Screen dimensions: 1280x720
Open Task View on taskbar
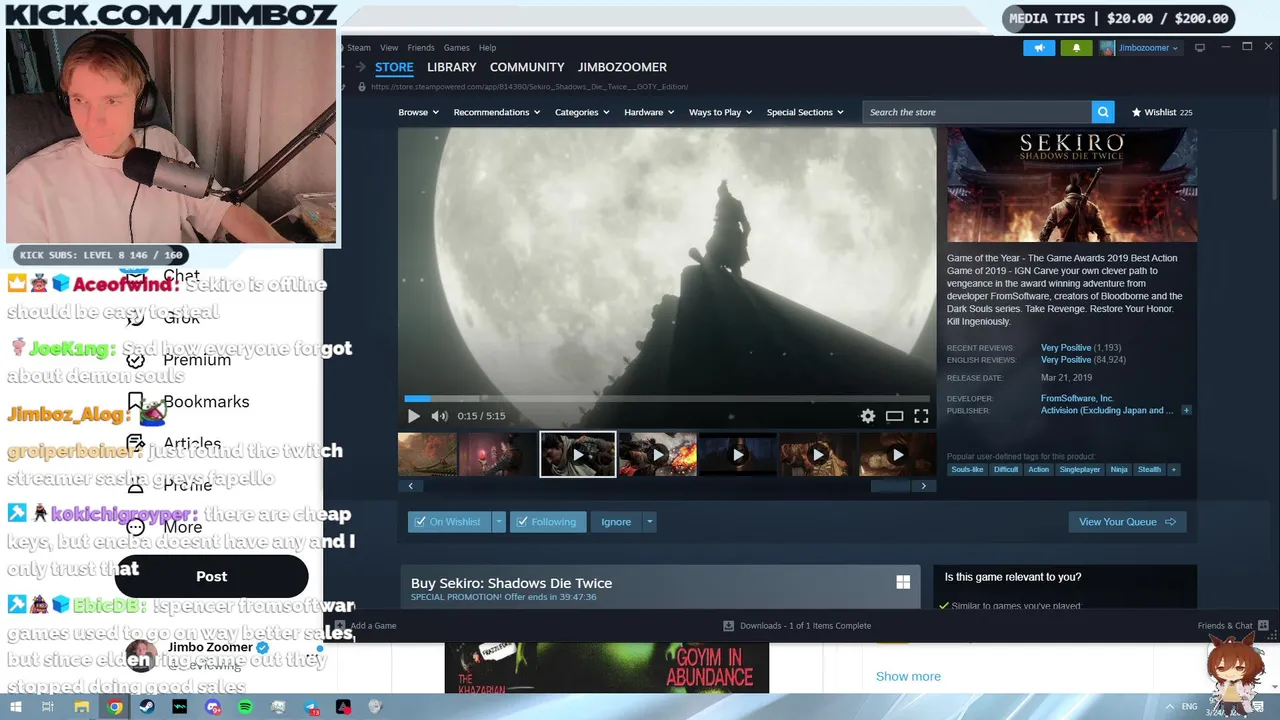point(47,707)
